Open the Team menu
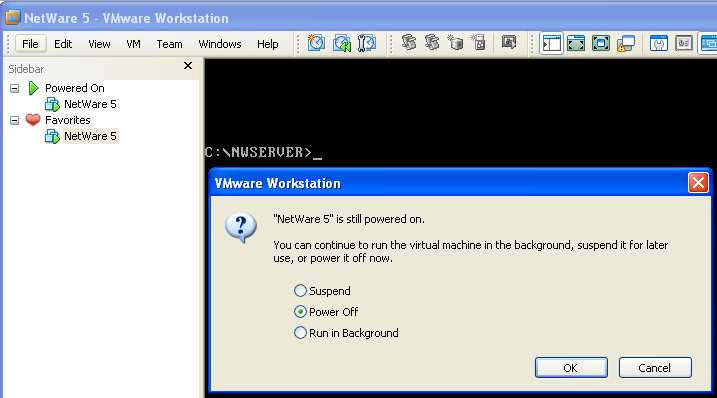This screenshot has height=398, width=717. (169, 44)
